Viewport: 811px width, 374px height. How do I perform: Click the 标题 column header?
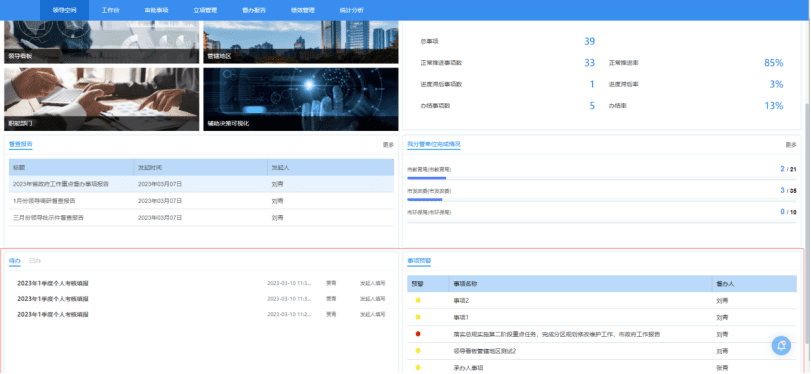click(x=71, y=168)
